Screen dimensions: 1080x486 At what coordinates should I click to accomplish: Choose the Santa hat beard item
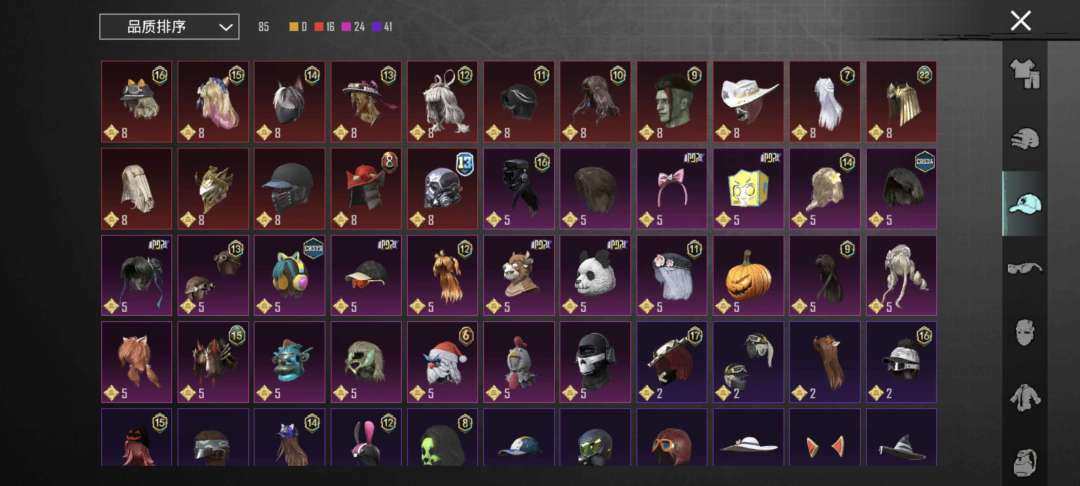coord(442,362)
